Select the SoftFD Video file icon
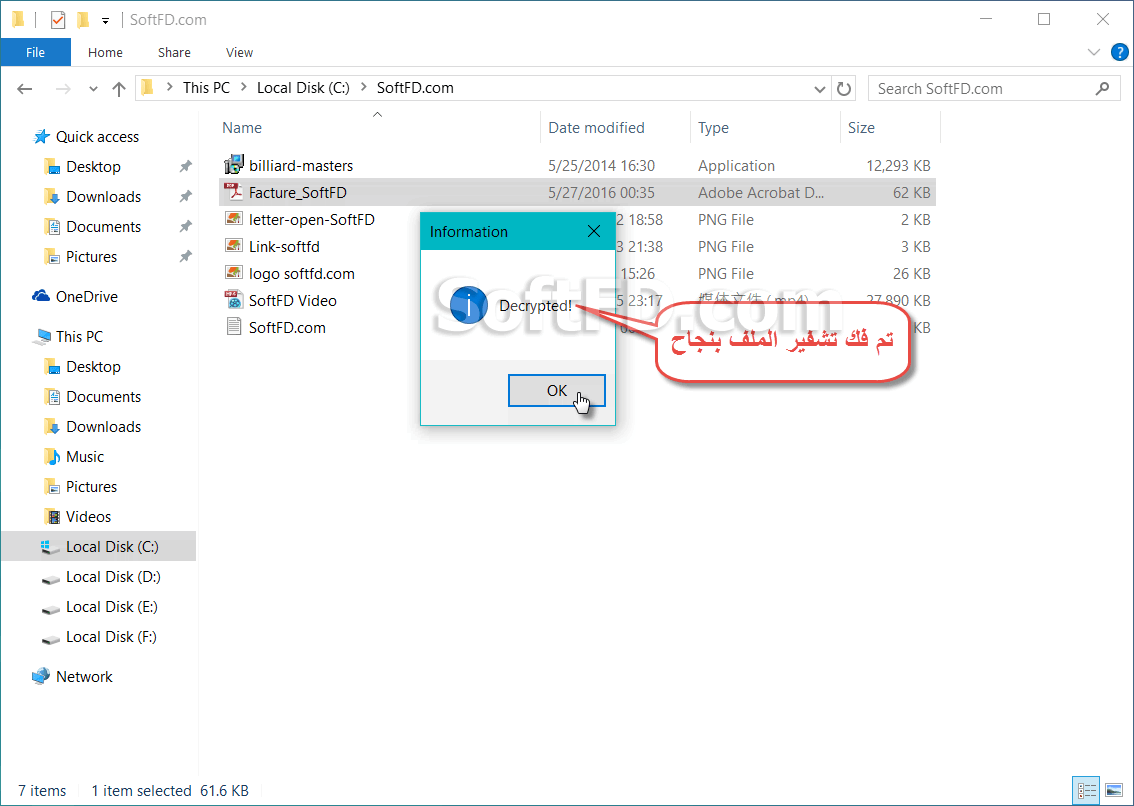1134x806 pixels. [x=234, y=300]
